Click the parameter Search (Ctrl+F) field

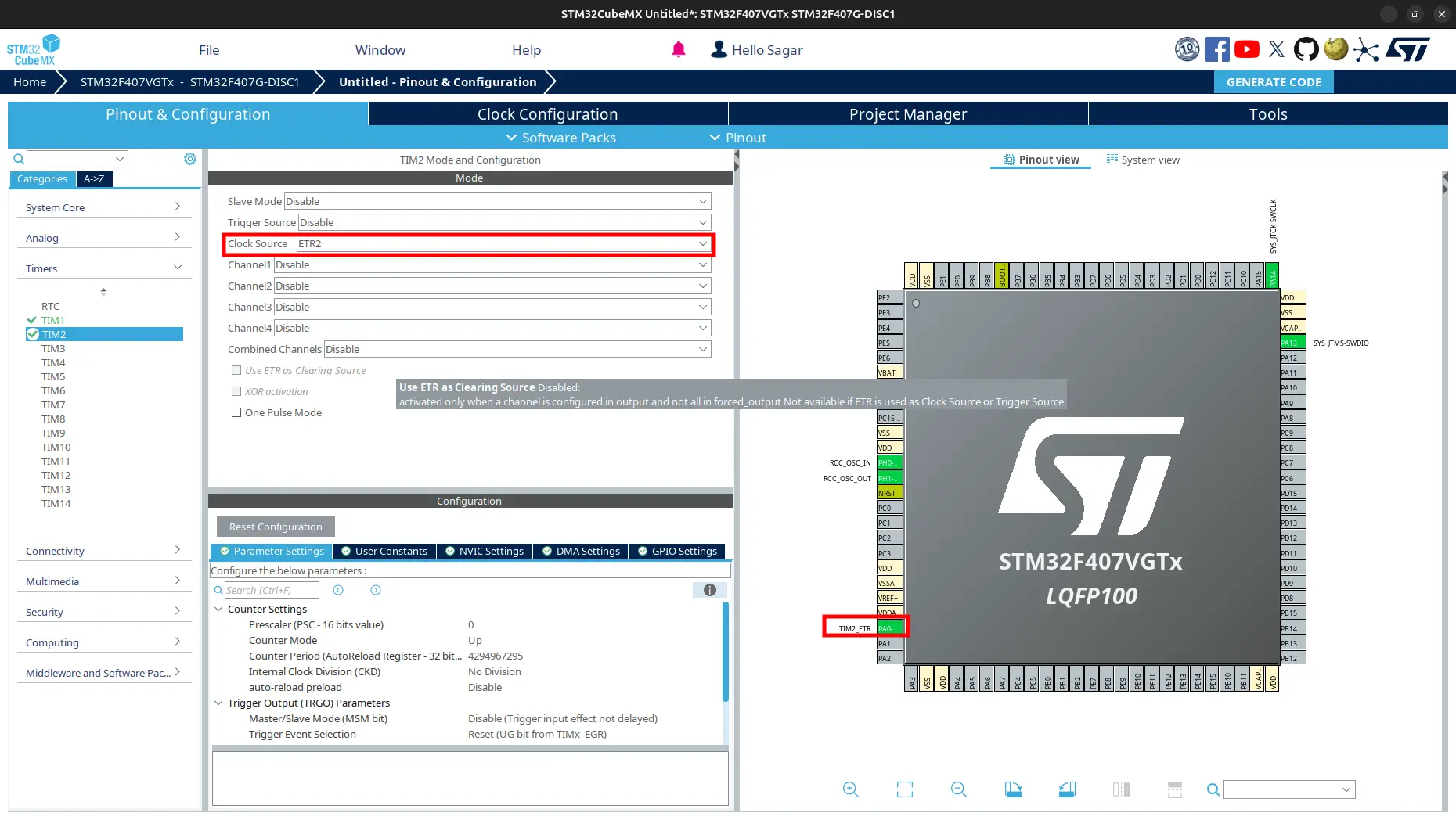(x=272, y=590)
